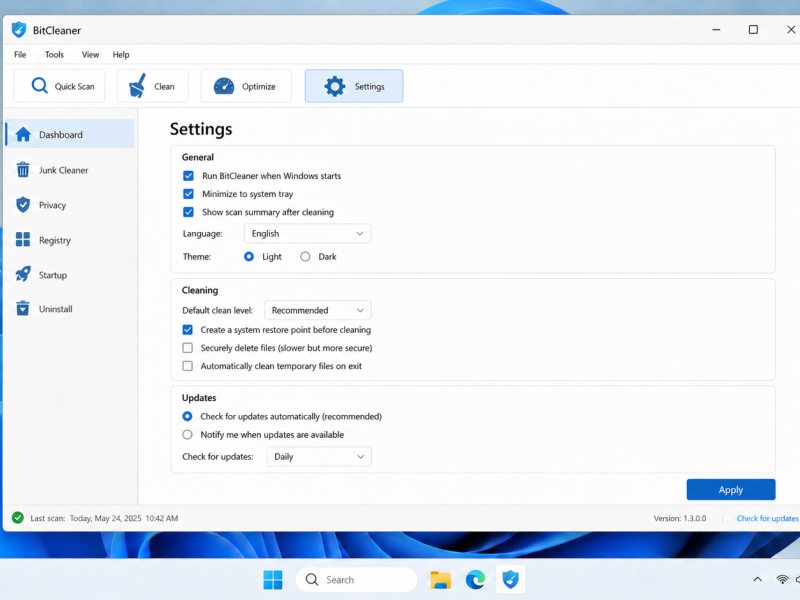Click the Updates section heading

click(x=199, y=397)
